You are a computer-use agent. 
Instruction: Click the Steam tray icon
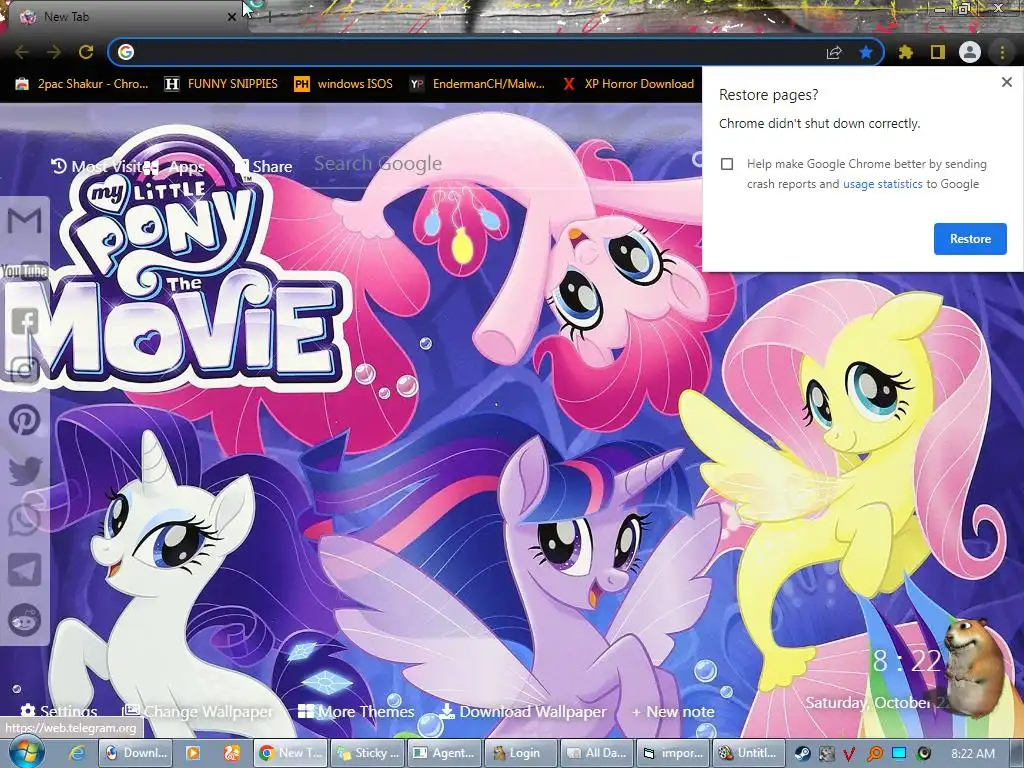tap(802, 754)
